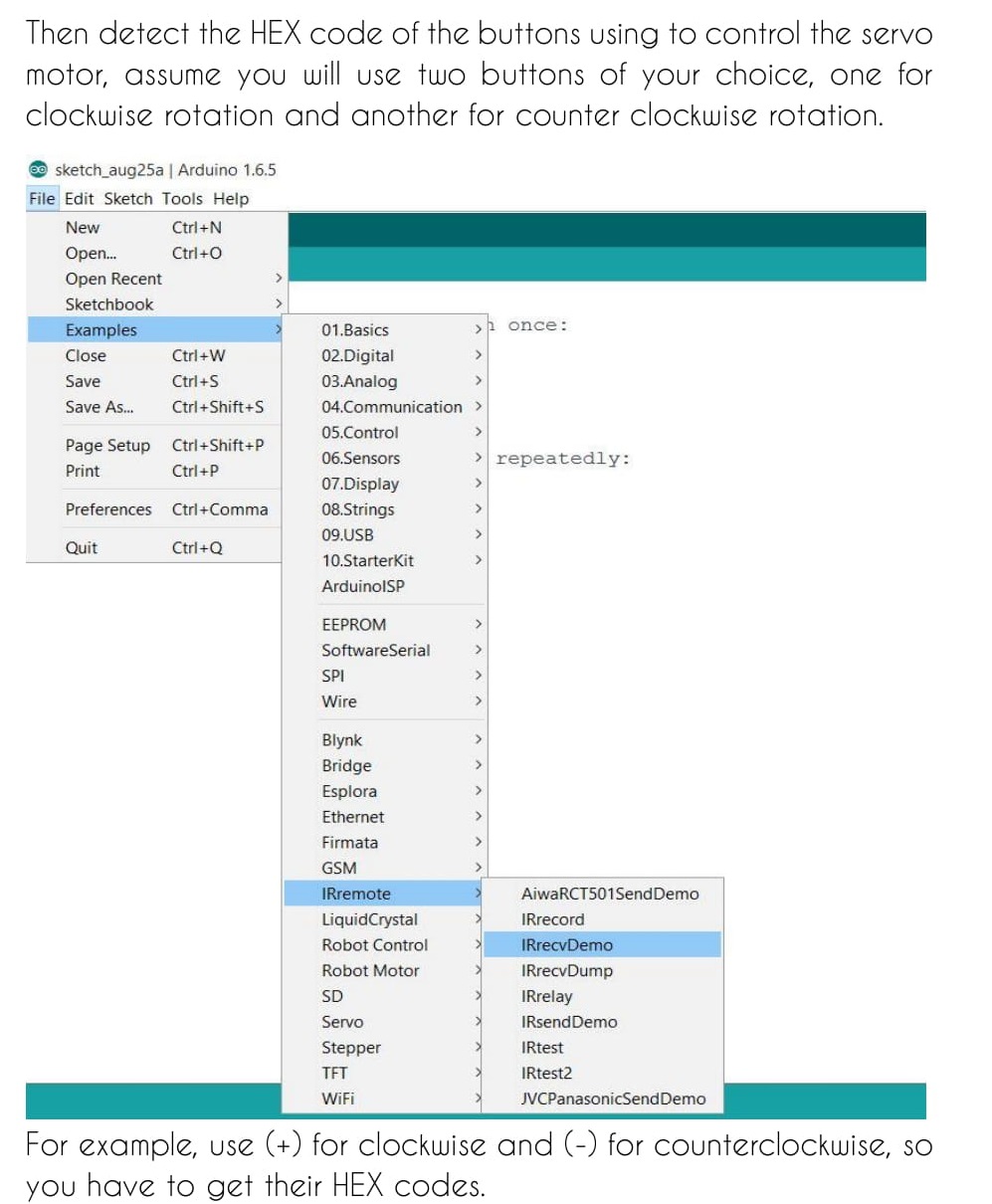Load the IRrecvDemo example sketch
This screenshot has width=992, height=1204.
click(603, 945)
